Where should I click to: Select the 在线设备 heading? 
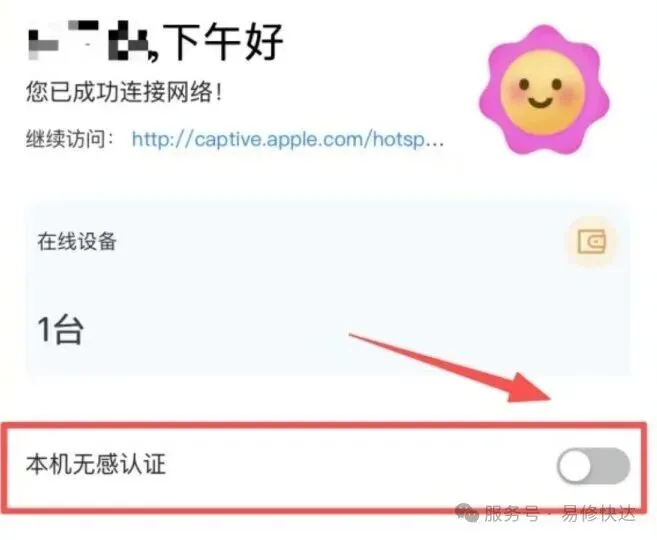coord(77,241)
